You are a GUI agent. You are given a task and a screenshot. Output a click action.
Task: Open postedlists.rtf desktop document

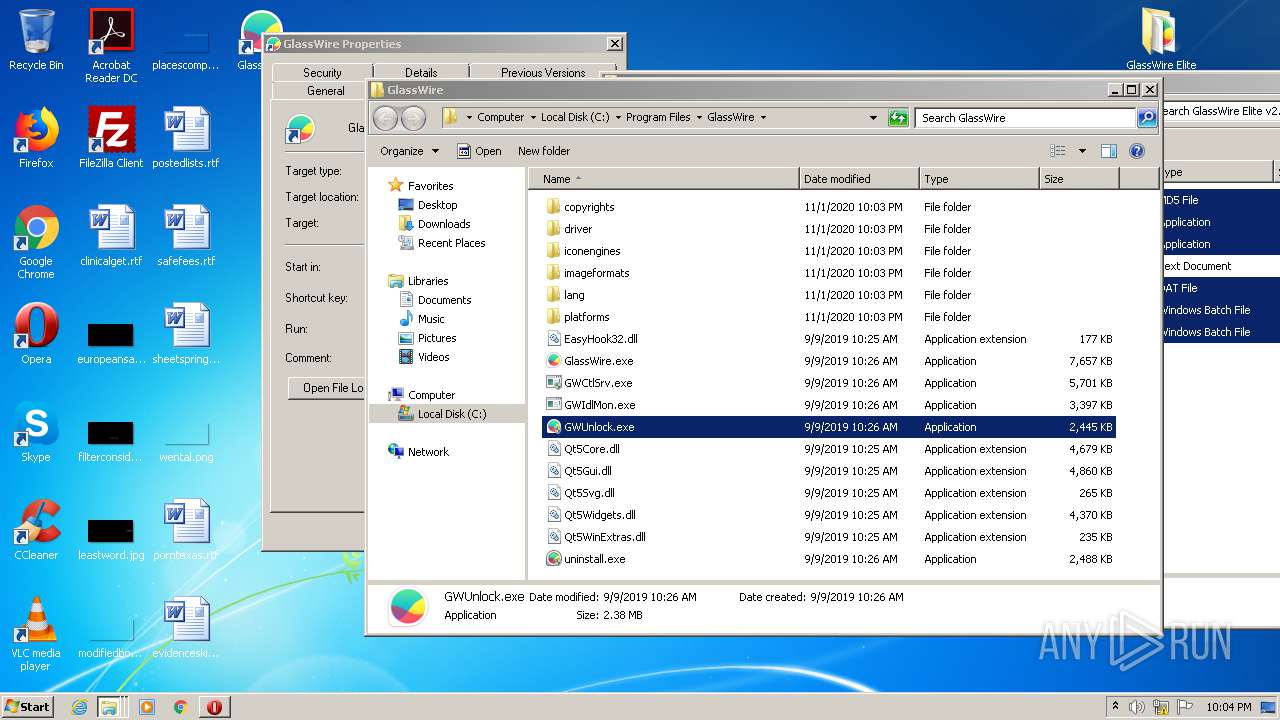(x=186, y=138)
